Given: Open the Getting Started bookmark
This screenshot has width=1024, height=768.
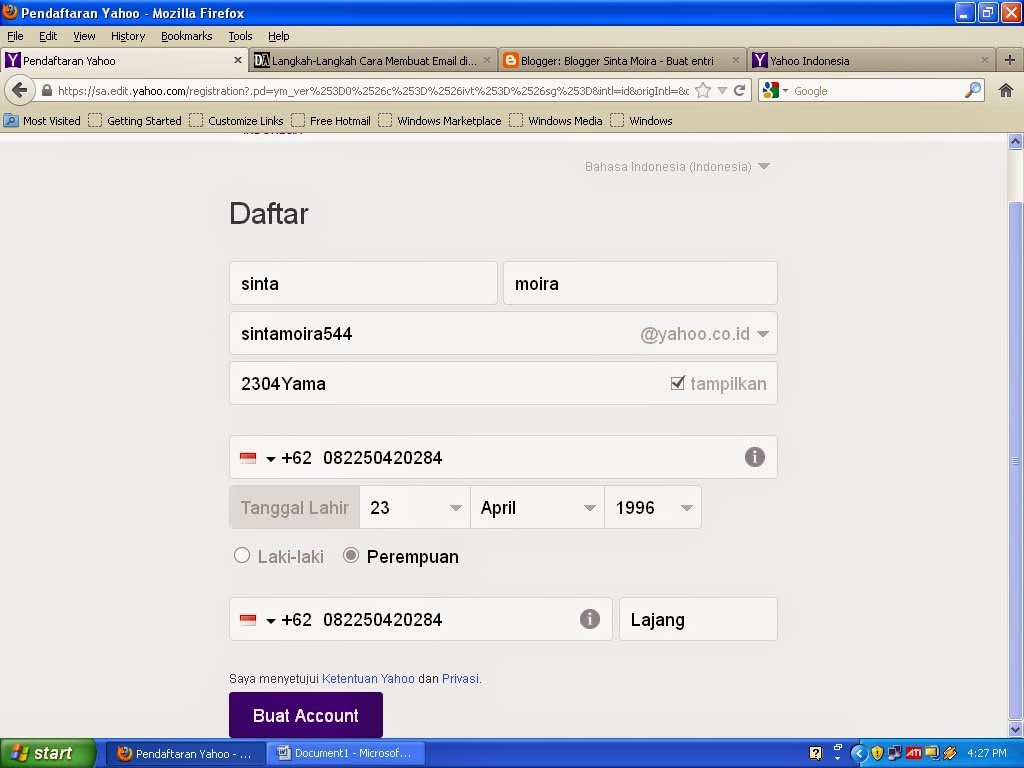Looking at the screenshot, I should point(135,121).
